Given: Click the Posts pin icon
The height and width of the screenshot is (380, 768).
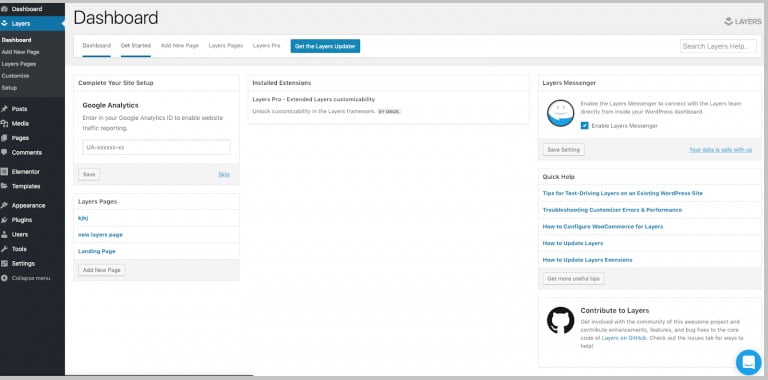Looking at the screenshot, I should [4, 109].
